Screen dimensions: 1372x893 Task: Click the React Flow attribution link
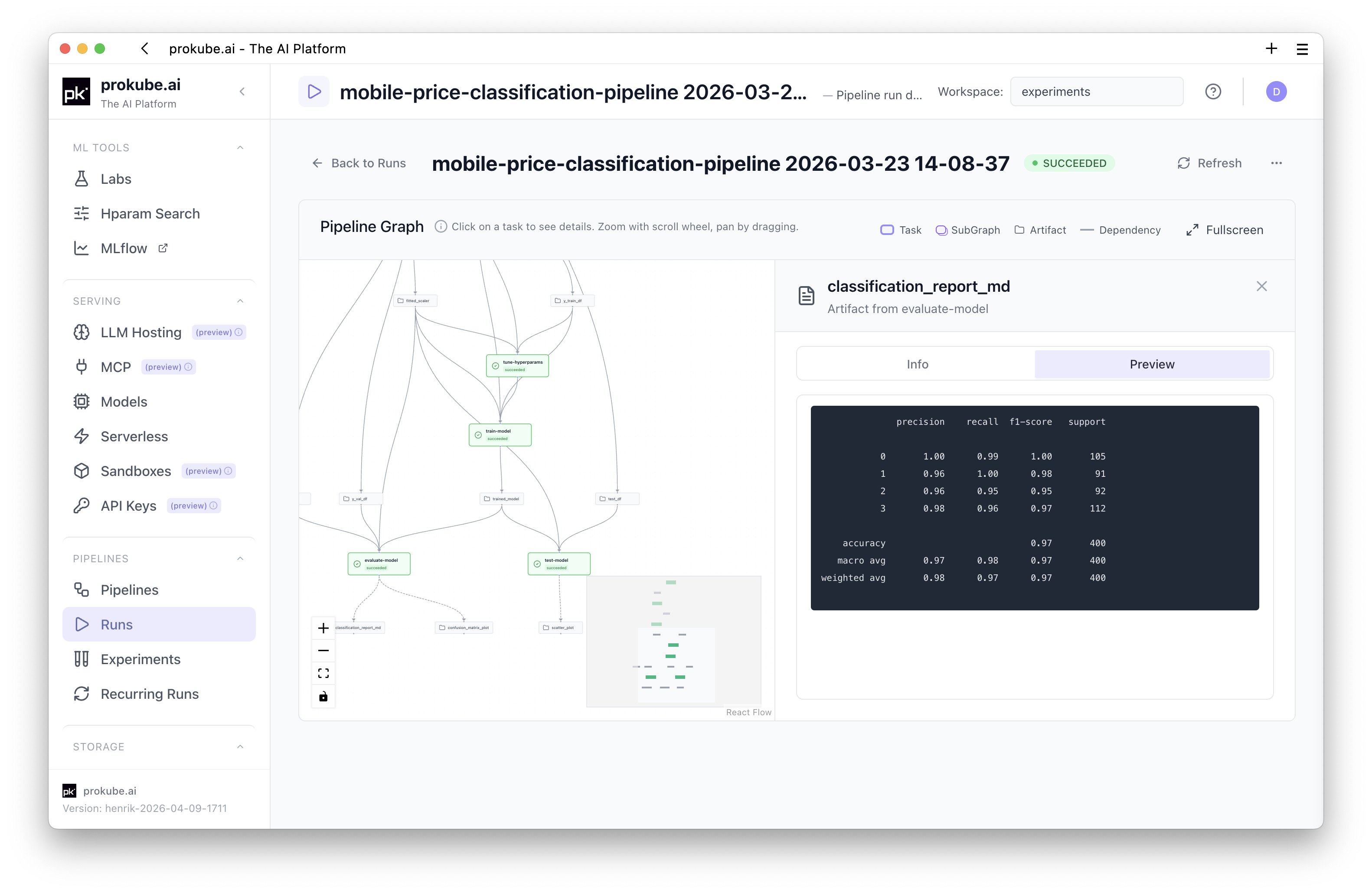click(x=748, y=712)
